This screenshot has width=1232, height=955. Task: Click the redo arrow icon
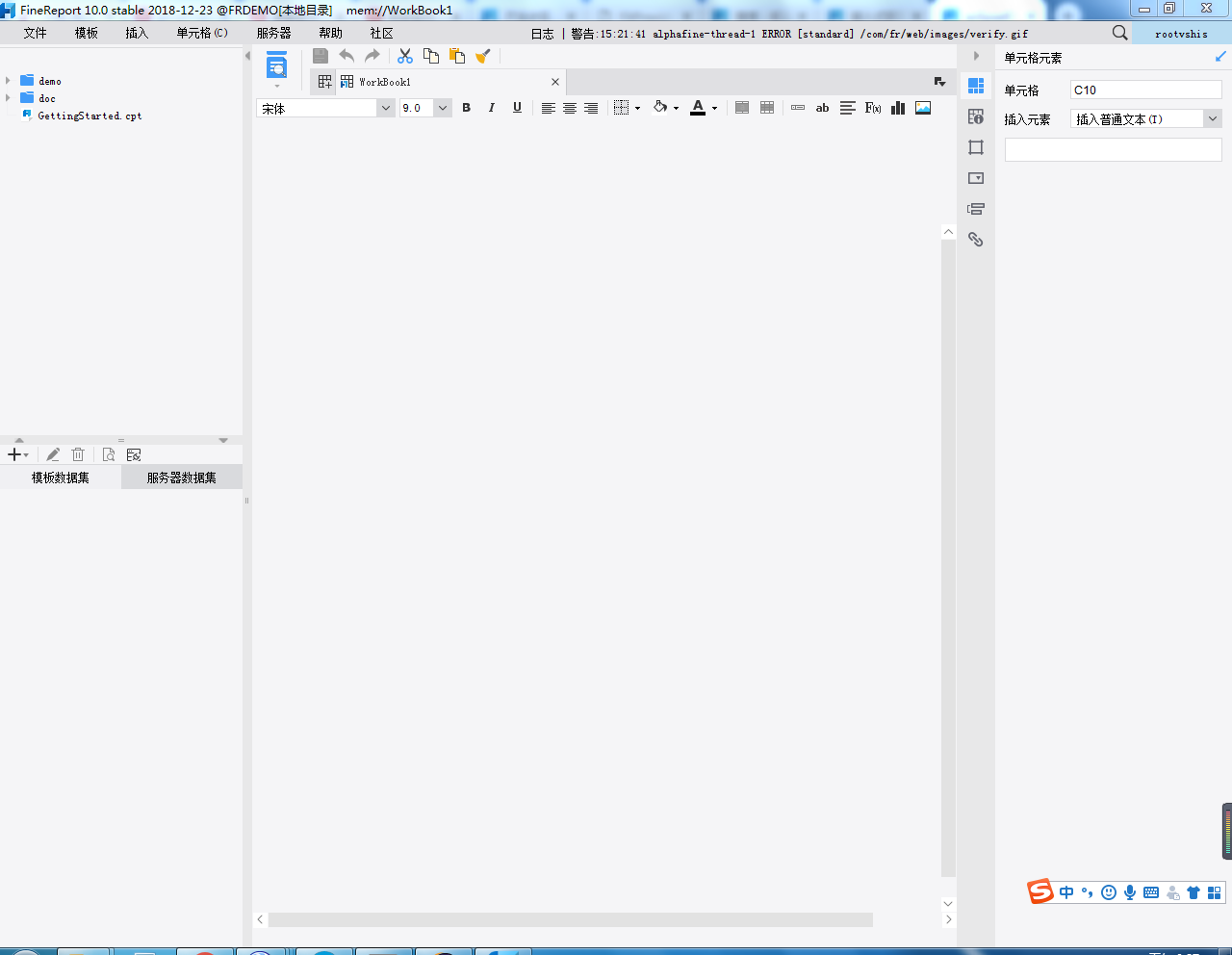[372, 56]
